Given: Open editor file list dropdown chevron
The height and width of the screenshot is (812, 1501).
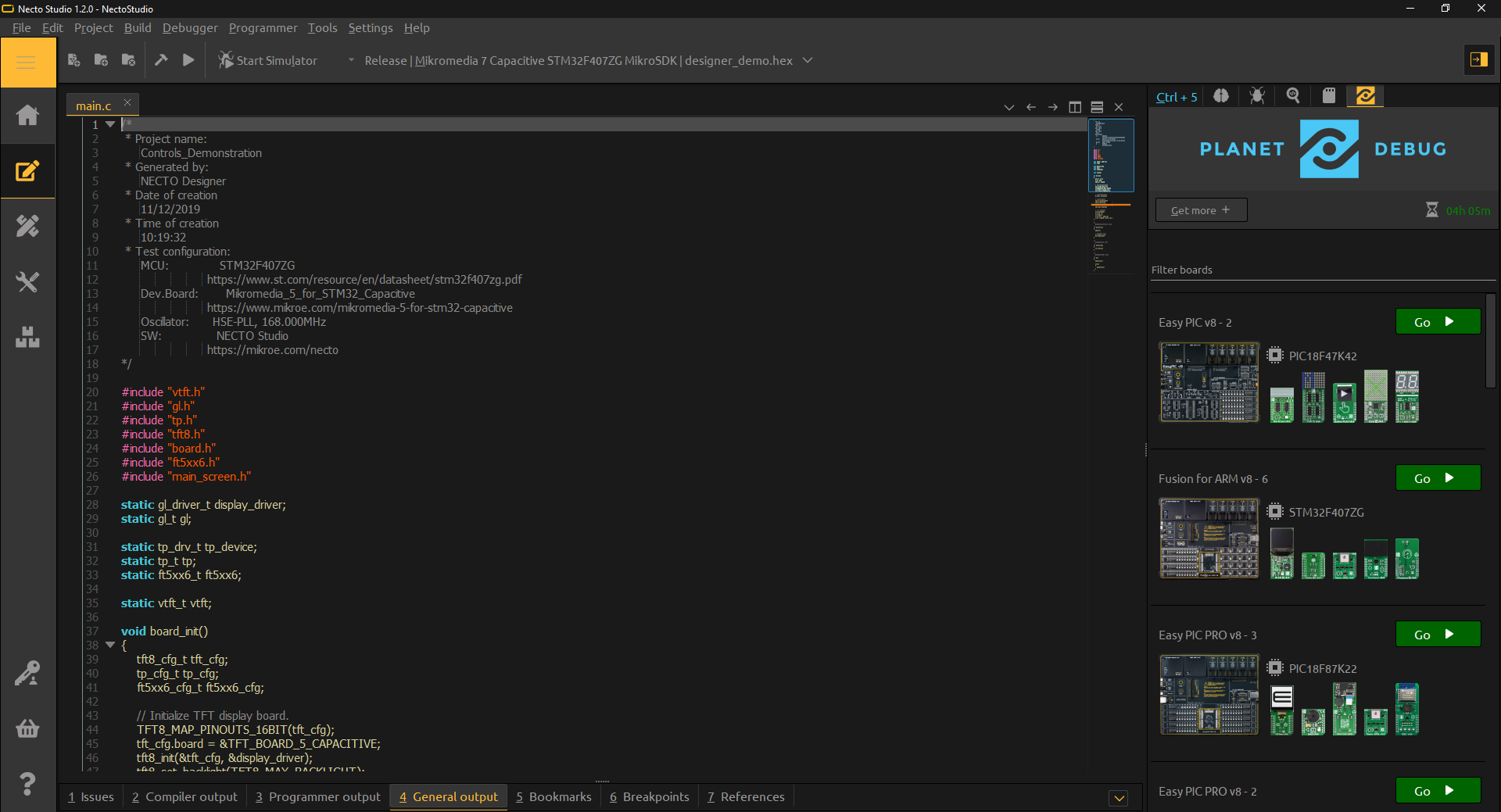Looking at the screenshot, I should 1009,107.
